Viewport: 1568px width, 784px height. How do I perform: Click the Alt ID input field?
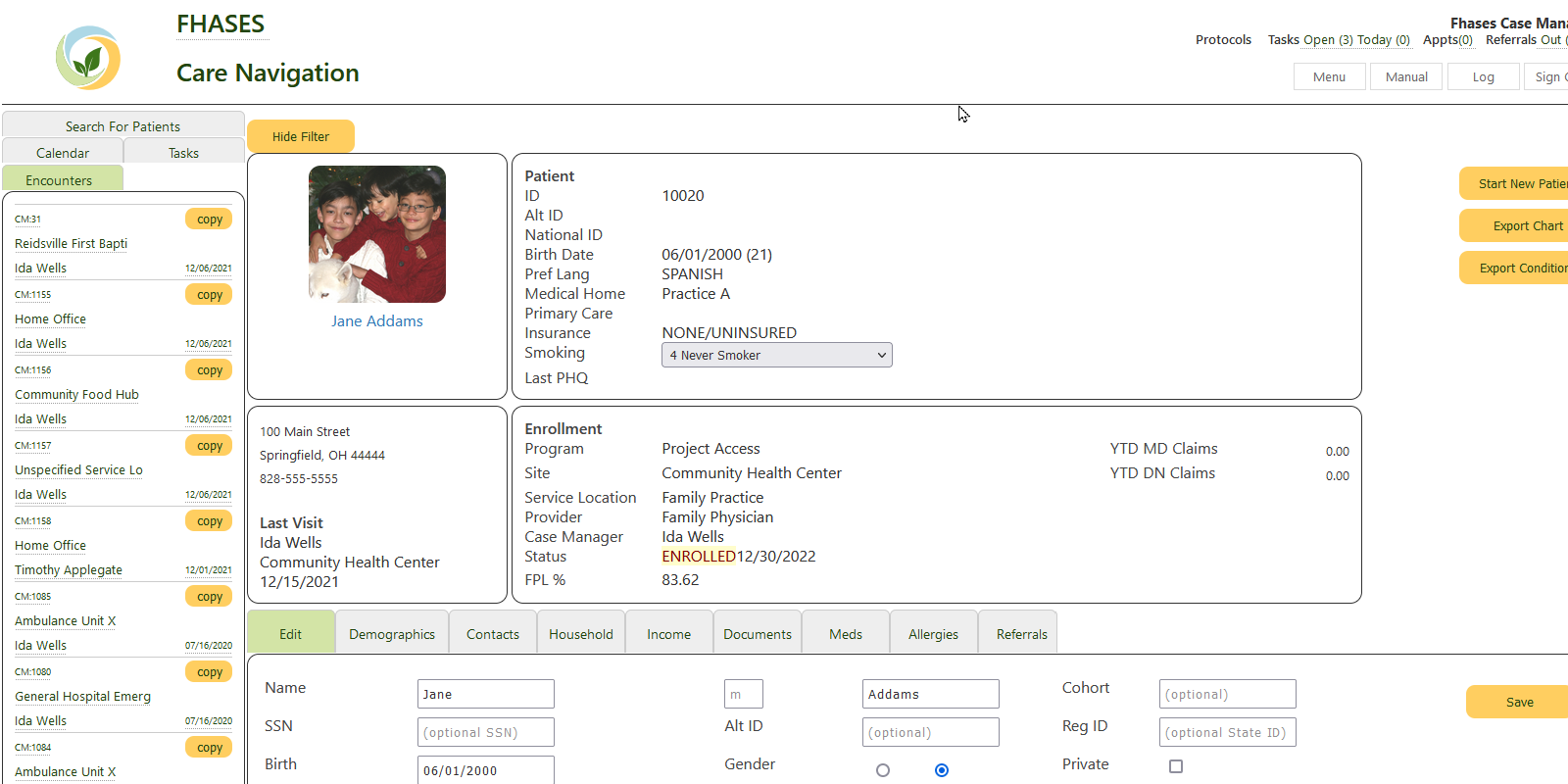coord(931,732)
